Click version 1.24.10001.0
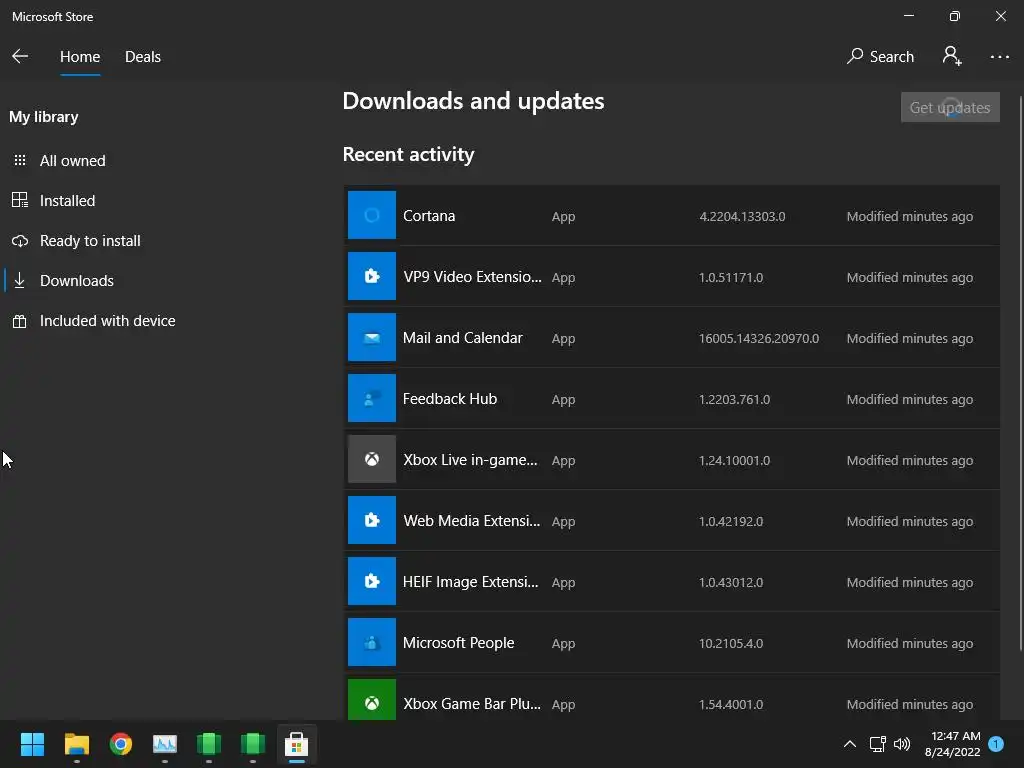1024x768 pixels. coord(734,460)
